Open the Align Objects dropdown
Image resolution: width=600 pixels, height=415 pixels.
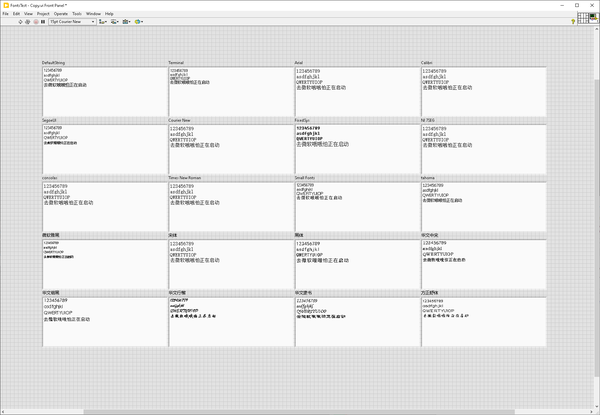[x=103, y=22]
